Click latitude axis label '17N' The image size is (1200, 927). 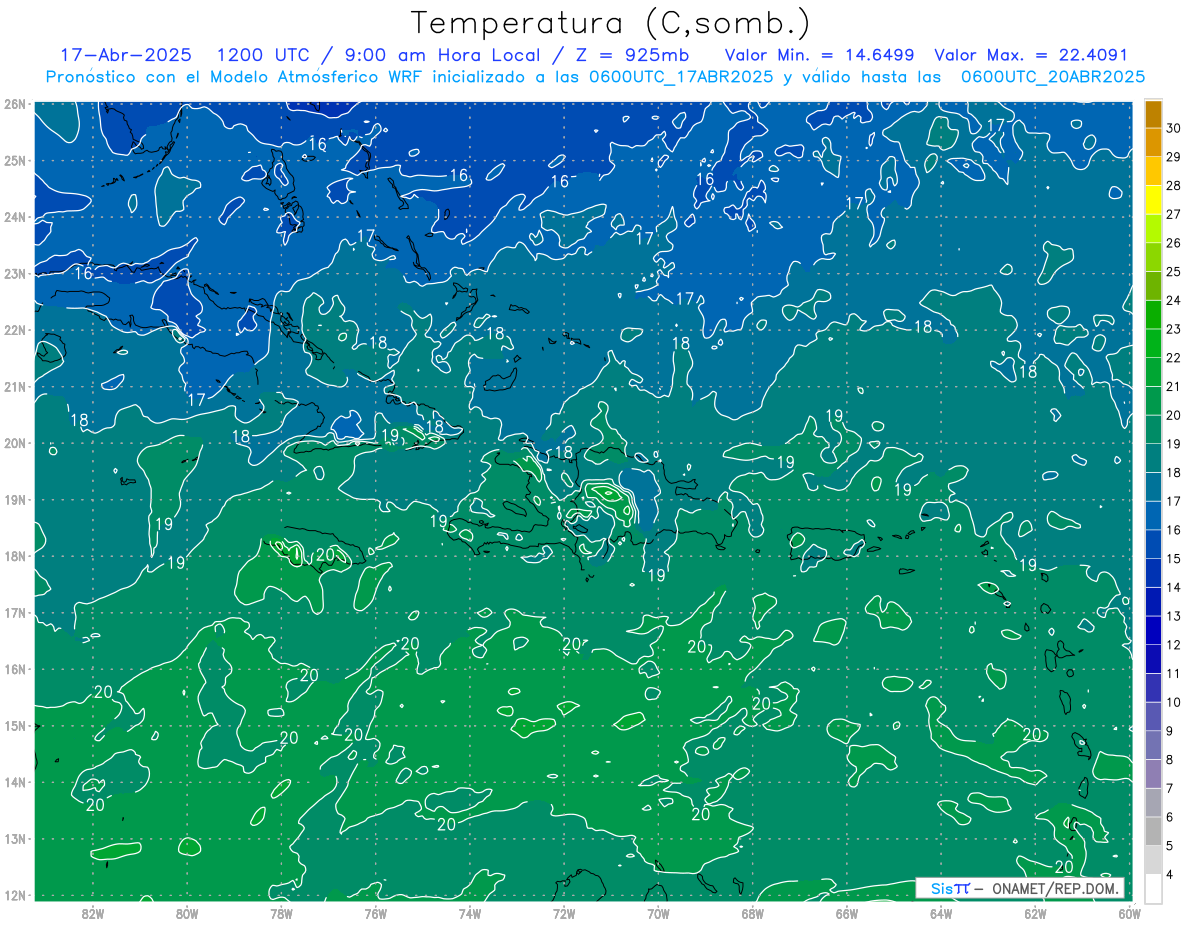pyautogui.click(x=14, y=612)
